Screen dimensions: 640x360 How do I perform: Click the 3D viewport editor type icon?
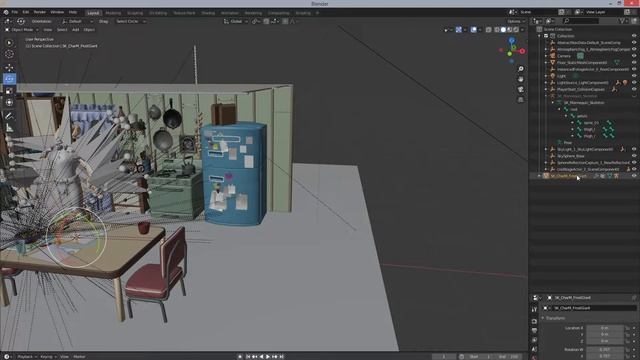click(x=8, y=21)
